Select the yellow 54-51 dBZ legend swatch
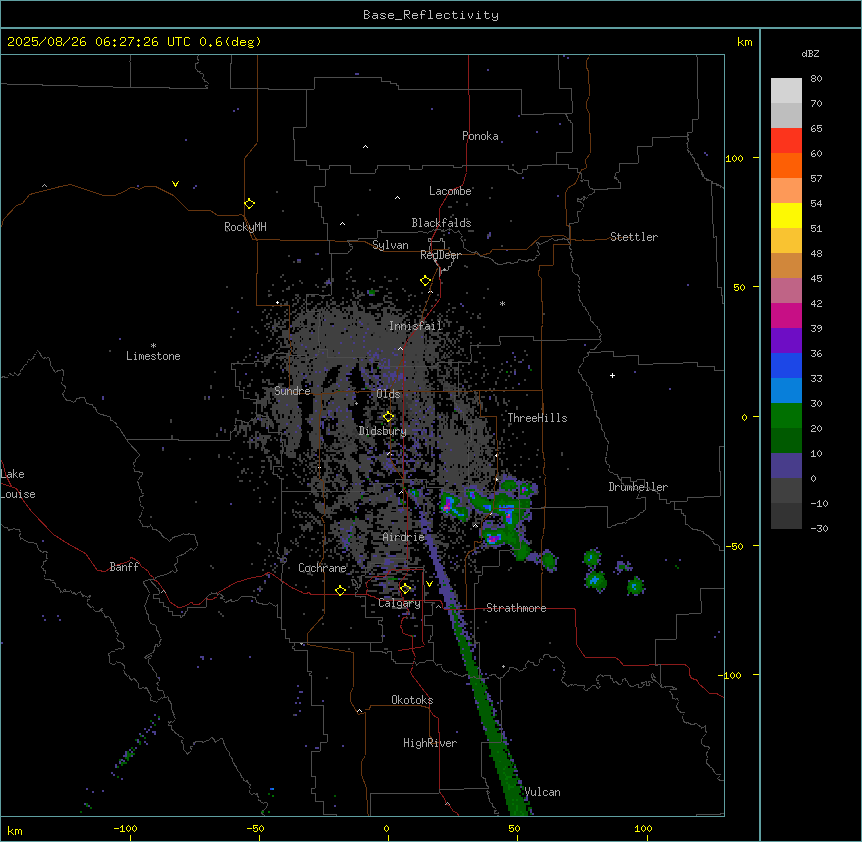 coord(786,215)
